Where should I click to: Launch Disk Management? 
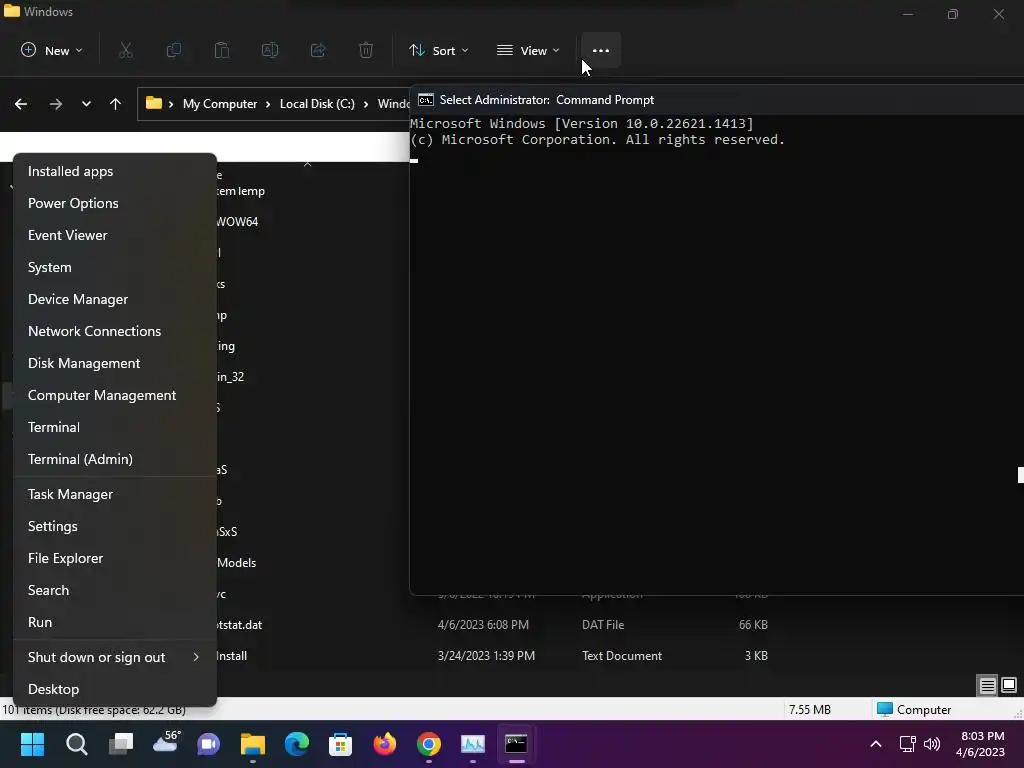[x=115, y=363]
